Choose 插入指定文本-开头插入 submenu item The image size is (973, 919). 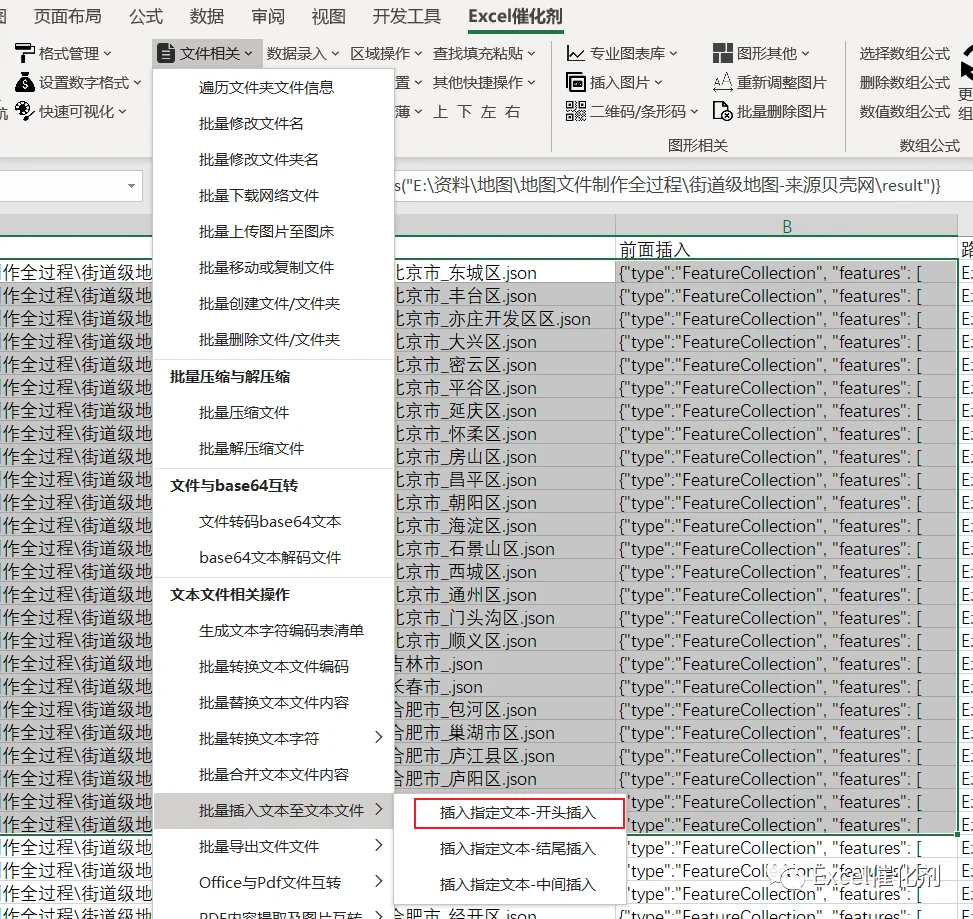click(x=518, y=813)
